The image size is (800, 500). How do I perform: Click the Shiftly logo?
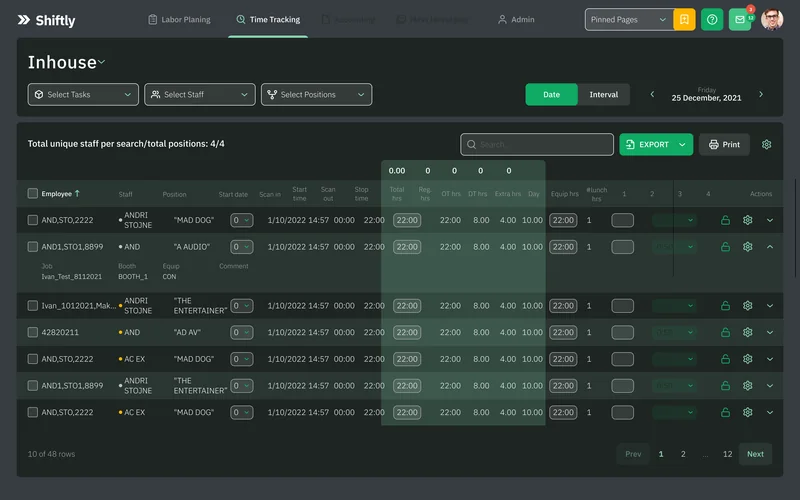(x=46, y=20)
